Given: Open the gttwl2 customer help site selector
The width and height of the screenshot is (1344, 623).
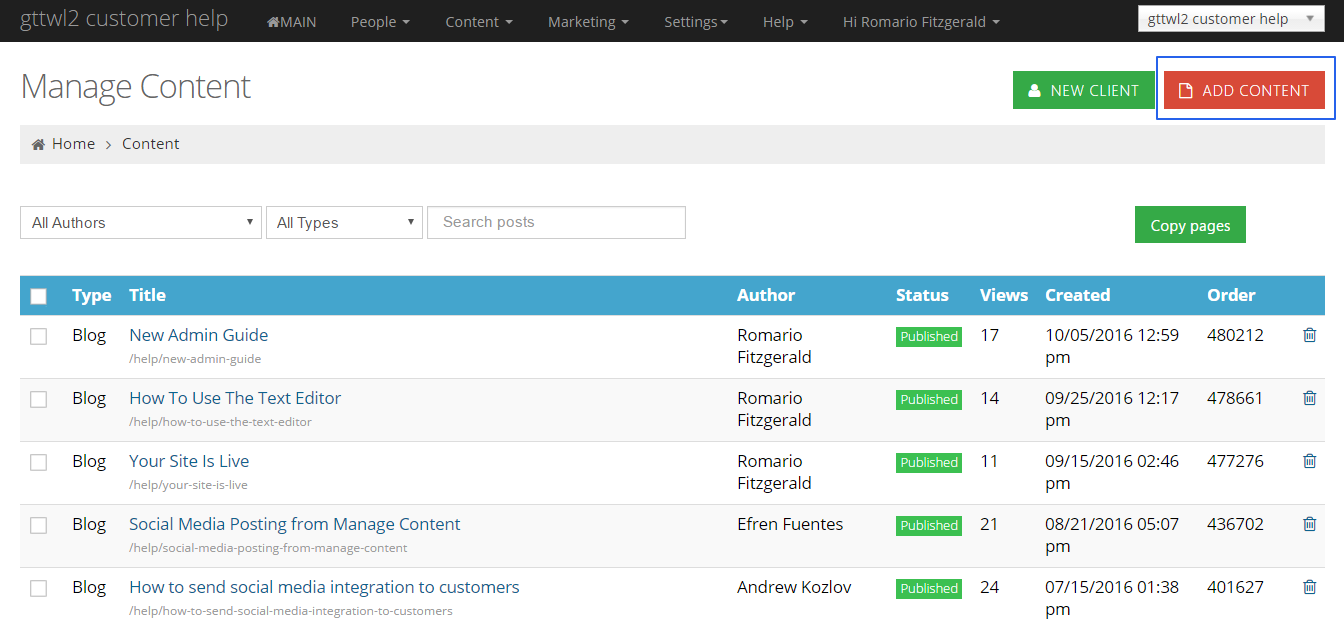Looking at the screenshot, I should [1230, 19].
